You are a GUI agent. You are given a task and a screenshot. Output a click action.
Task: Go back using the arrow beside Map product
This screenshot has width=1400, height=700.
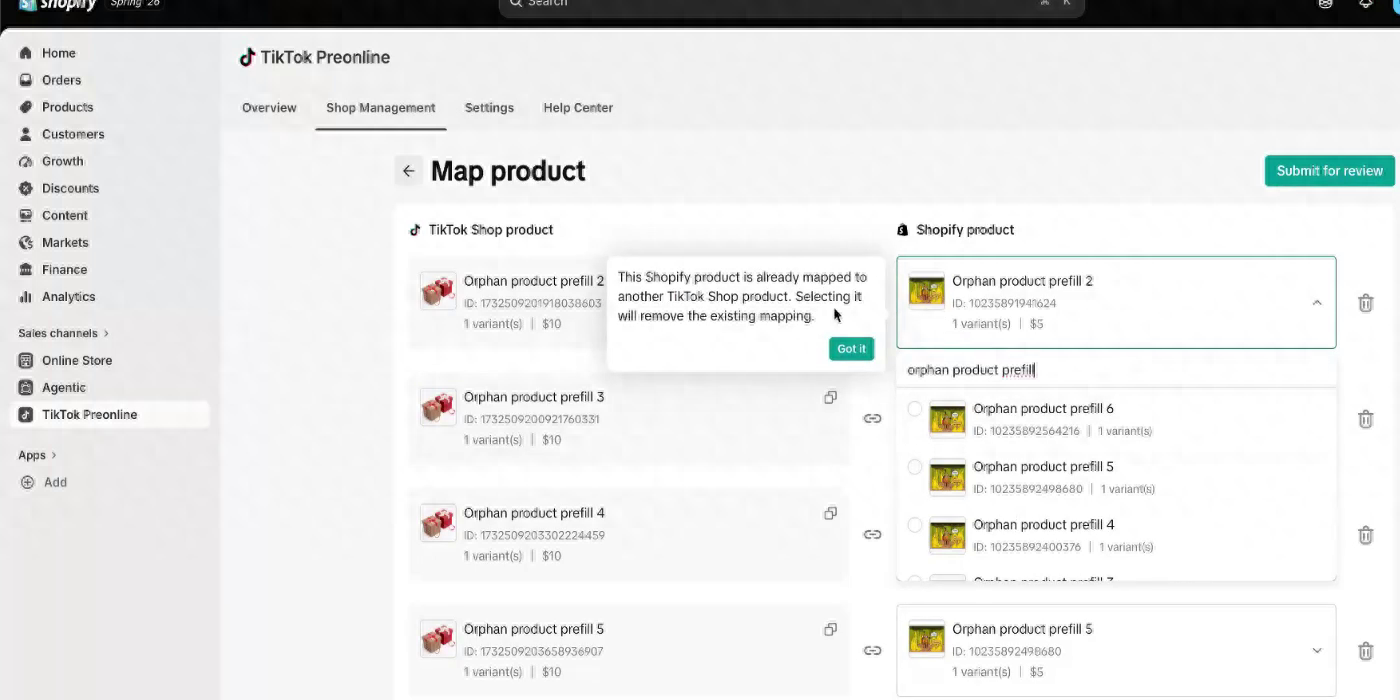[408, 171]
